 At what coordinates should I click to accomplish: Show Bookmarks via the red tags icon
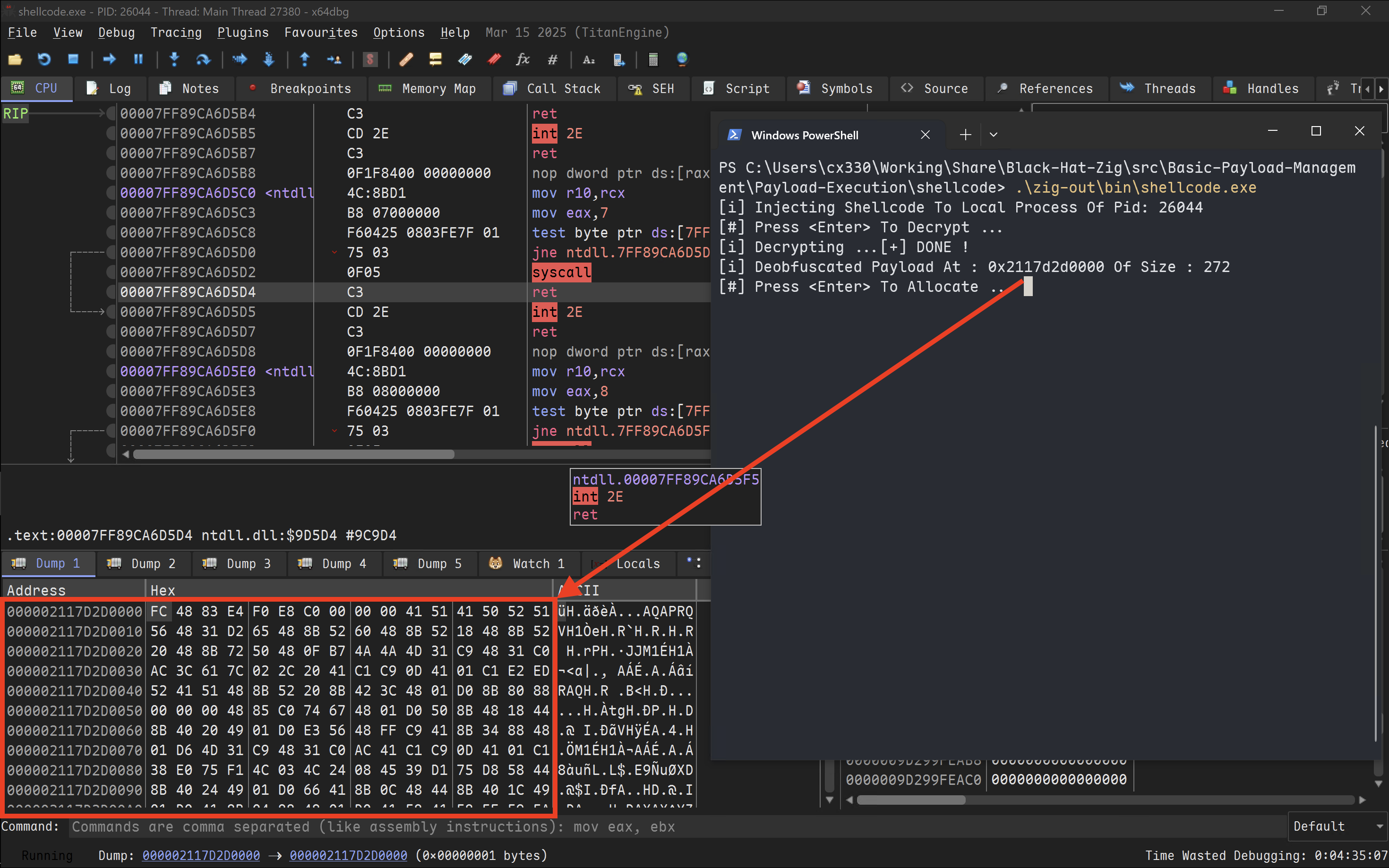(494, 59)
